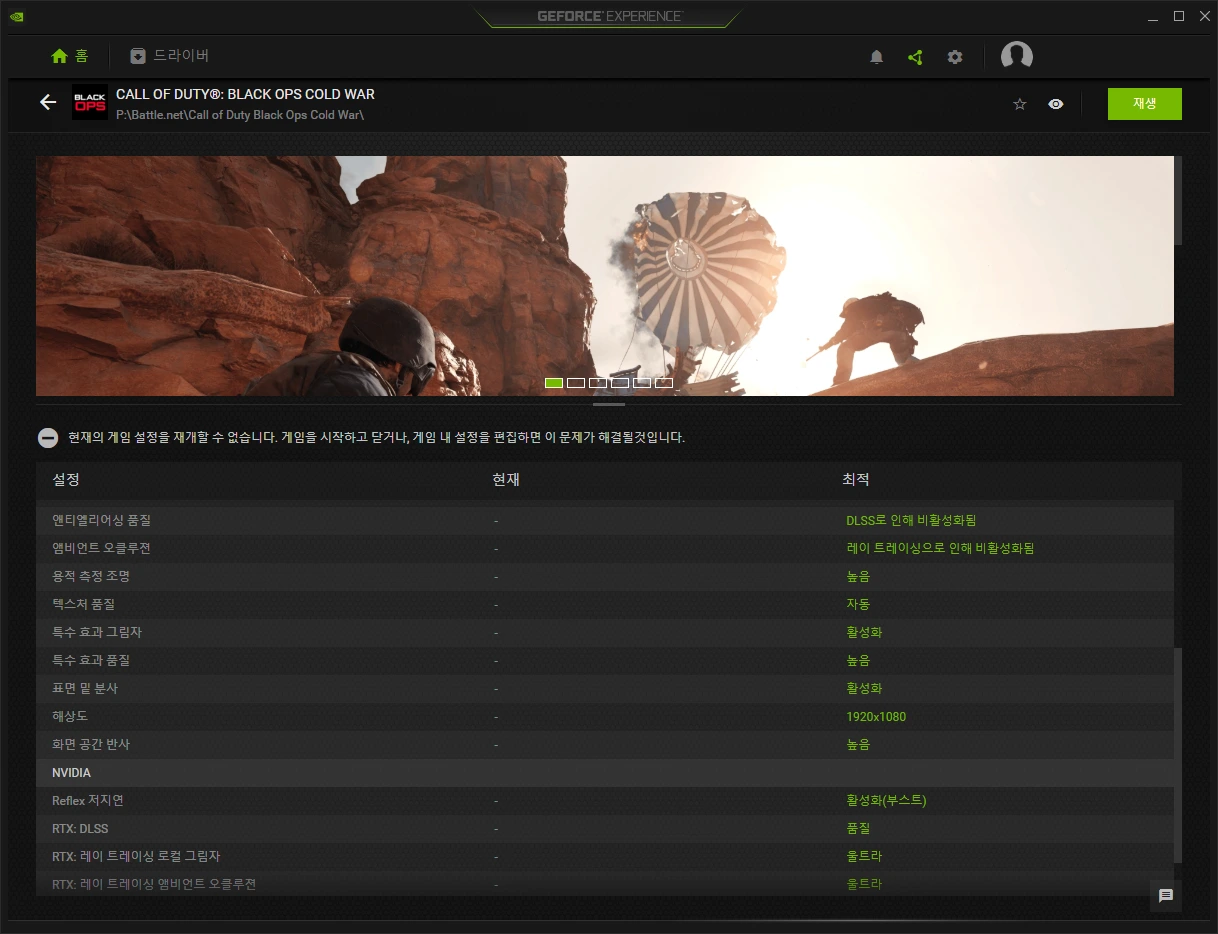
Task: Select RTX: 레이 트레이싱 로컬 그림자 row
Action: (605, 857)
